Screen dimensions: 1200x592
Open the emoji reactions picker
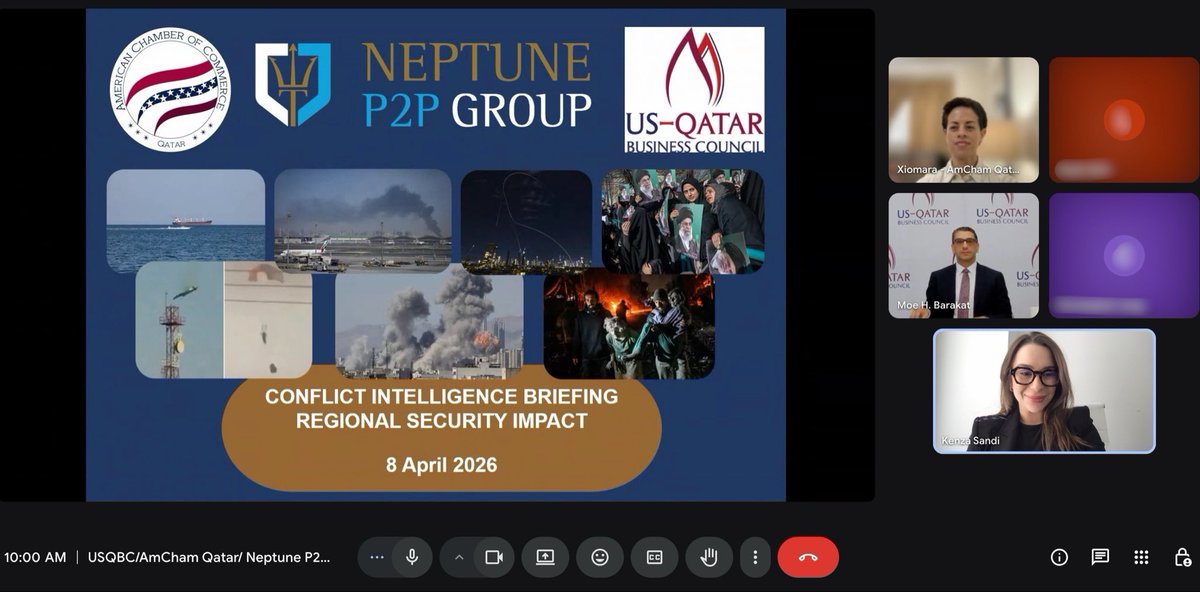point(600,557)
